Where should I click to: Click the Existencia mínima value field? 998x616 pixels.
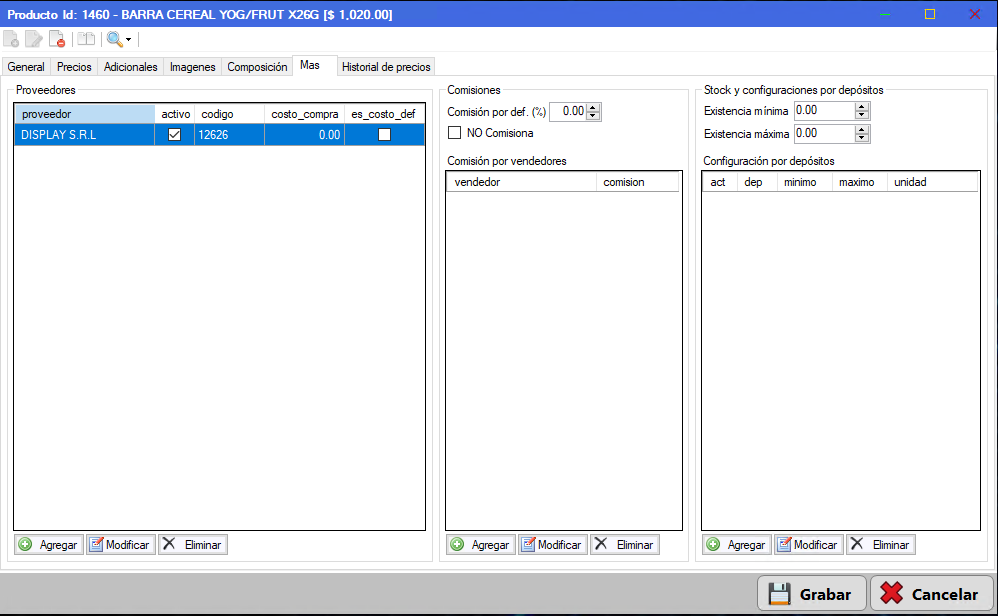pyautogui.click(x=825, y=111)
